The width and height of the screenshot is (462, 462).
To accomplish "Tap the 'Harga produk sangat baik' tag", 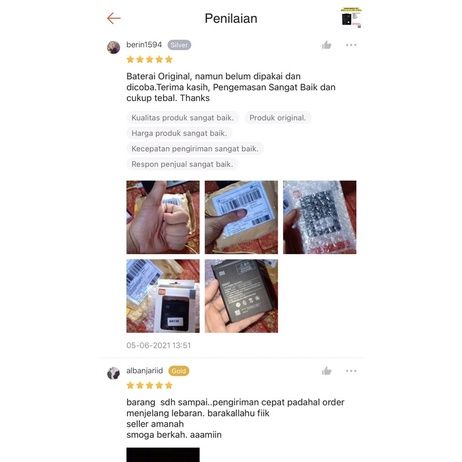I will tap(179, 133).
